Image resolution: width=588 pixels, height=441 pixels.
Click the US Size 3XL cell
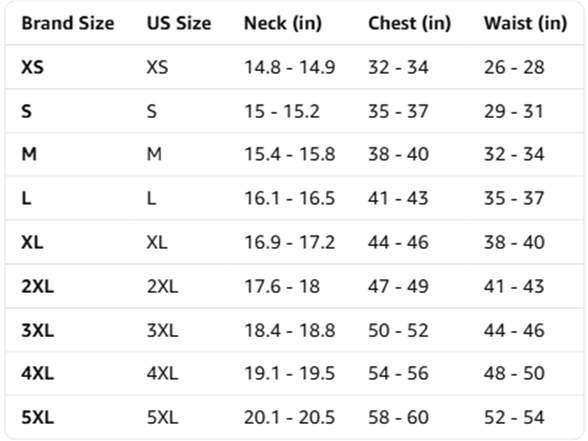coord(162,331)
